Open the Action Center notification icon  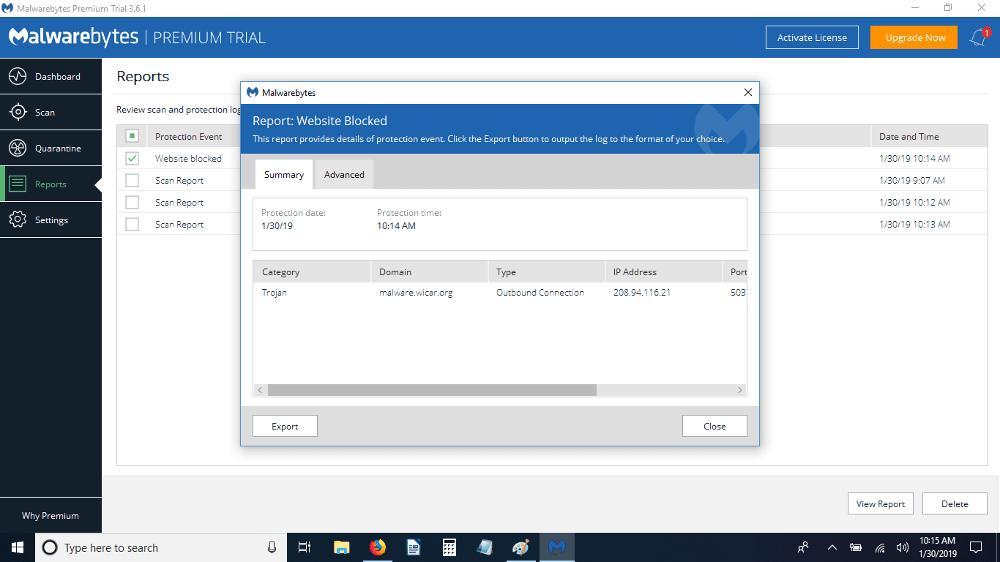[x=976, y=547]
